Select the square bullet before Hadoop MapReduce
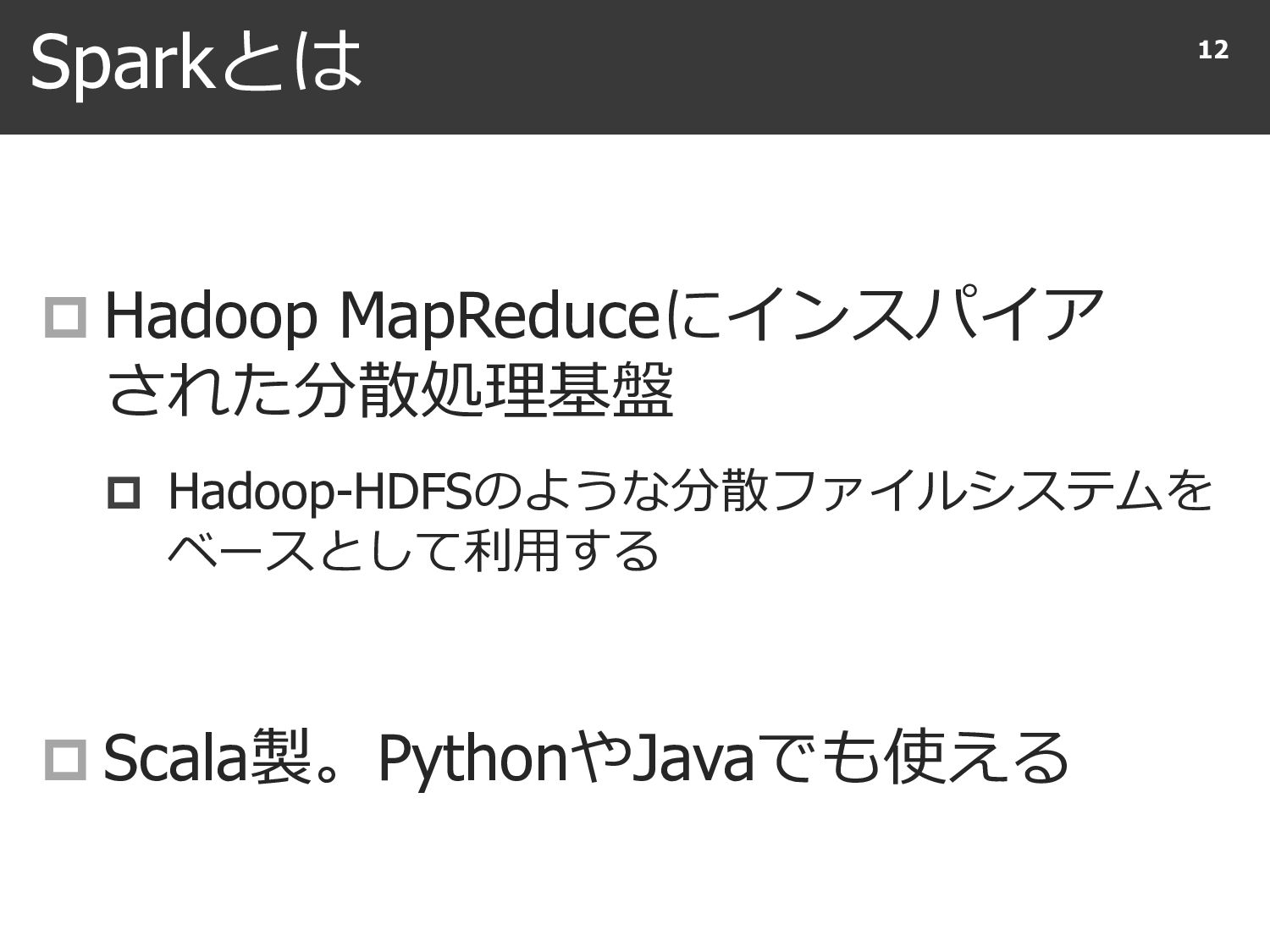Viewport: 1270px width, 952px height. pos(66,317)
